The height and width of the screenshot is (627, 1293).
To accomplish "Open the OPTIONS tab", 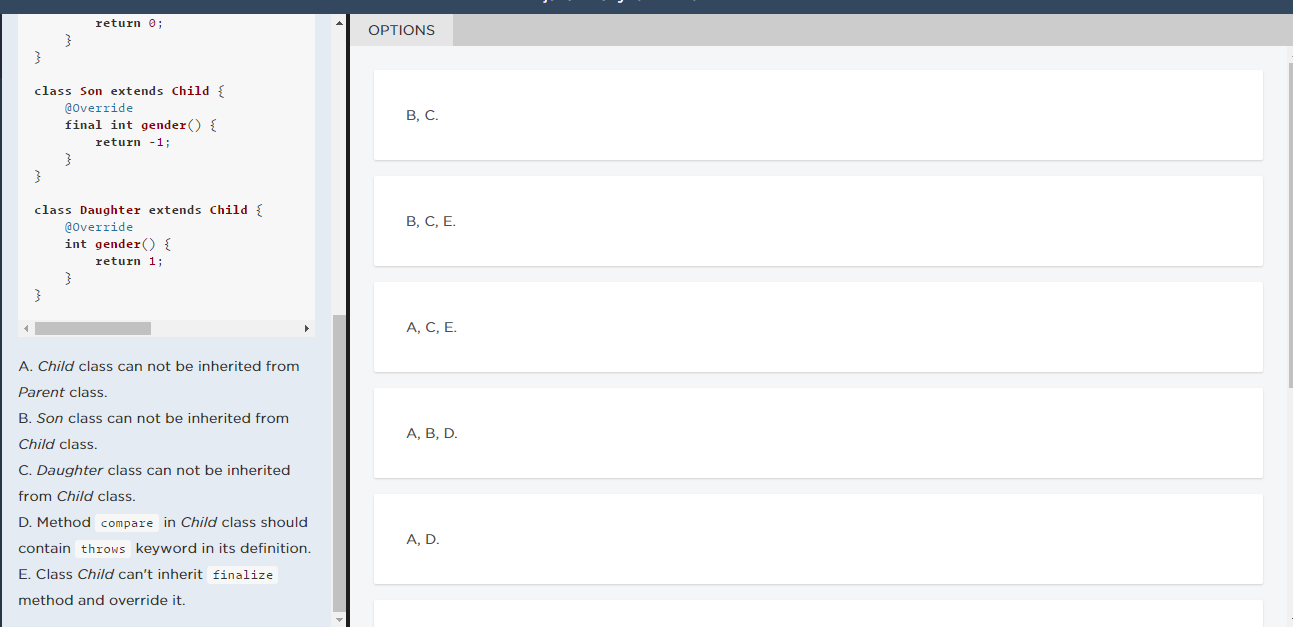I will [401, 30].
